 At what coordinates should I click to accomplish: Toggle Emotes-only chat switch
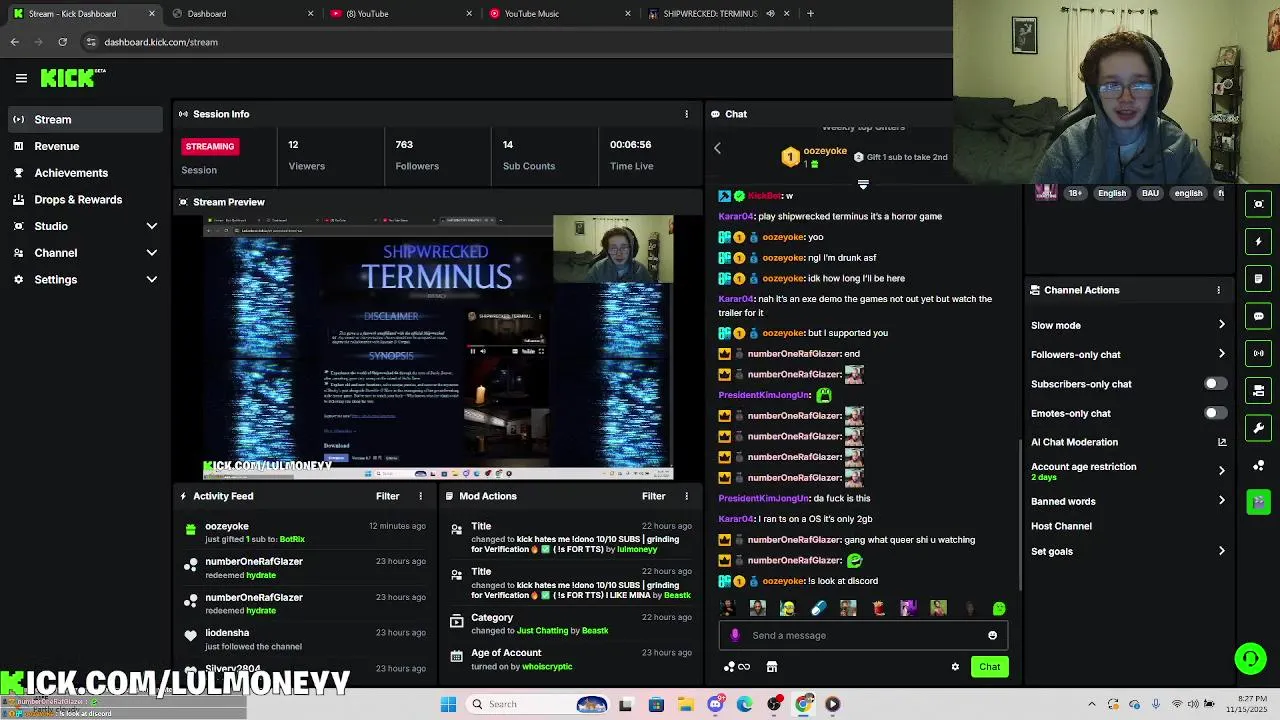(x=1214, y=413)
